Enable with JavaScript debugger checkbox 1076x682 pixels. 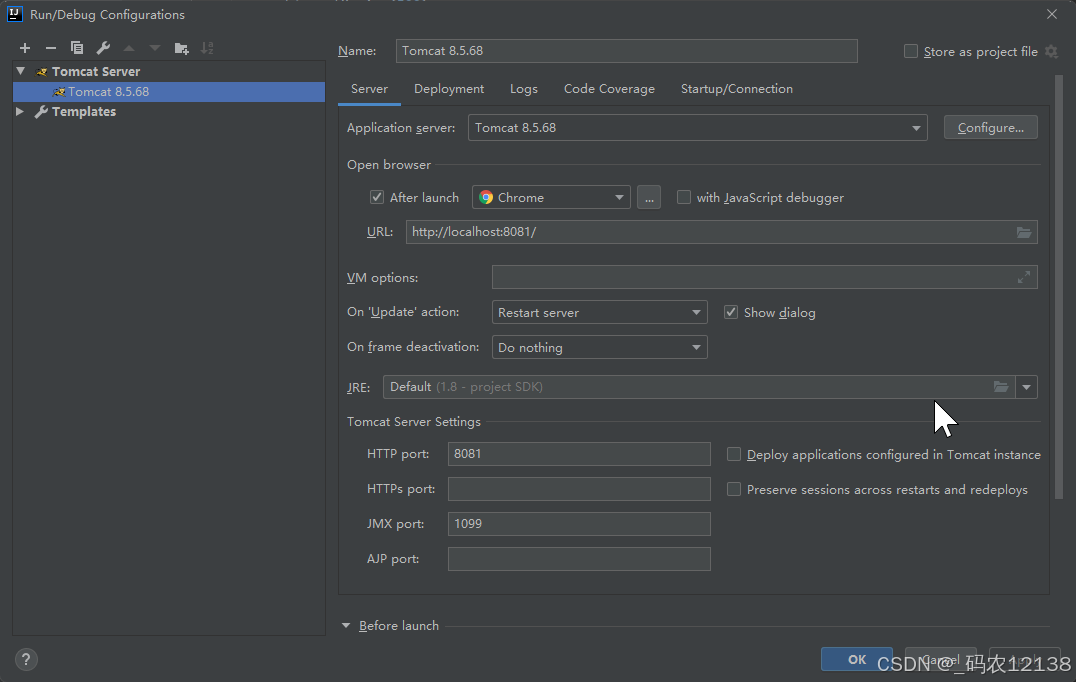coord(683,198)
